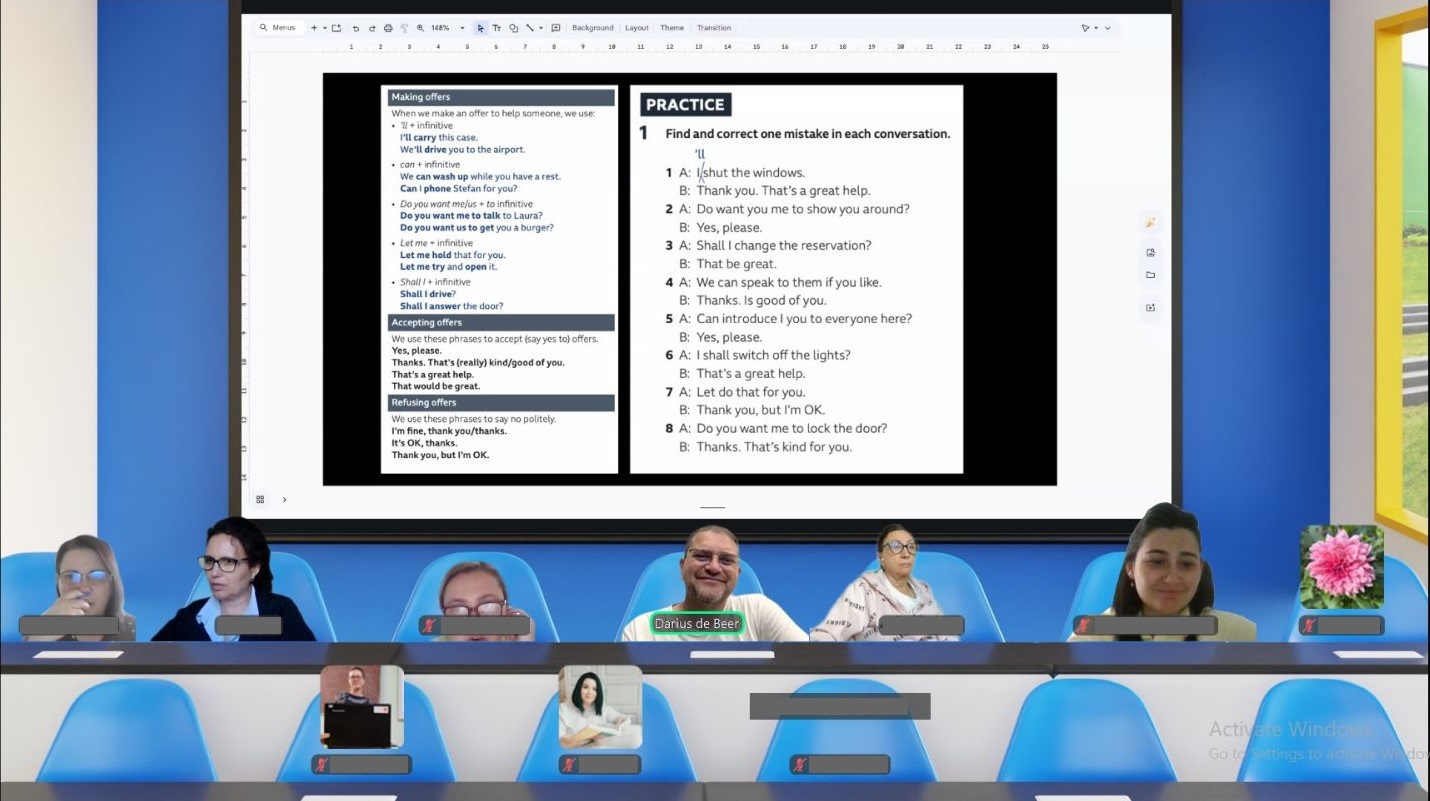Screen dimensions: 1430x801
Task: Click the zoom magnifier tool
Action: tap(420, 28)
